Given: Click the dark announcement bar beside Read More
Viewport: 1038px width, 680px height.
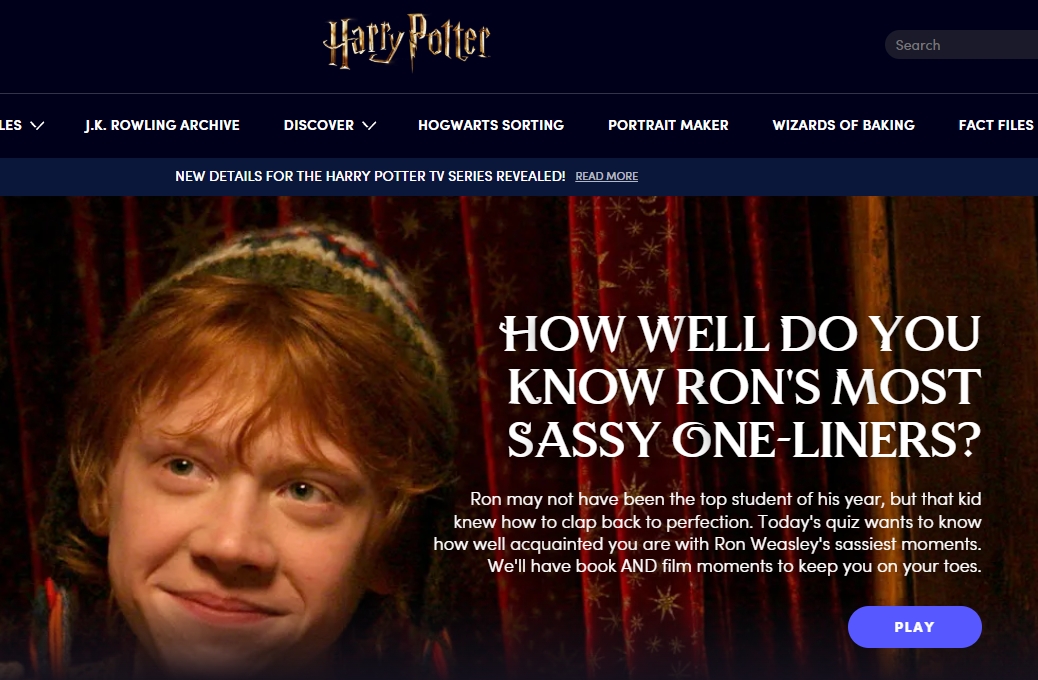Looking at the screenshot, I should tap(834, 176).
